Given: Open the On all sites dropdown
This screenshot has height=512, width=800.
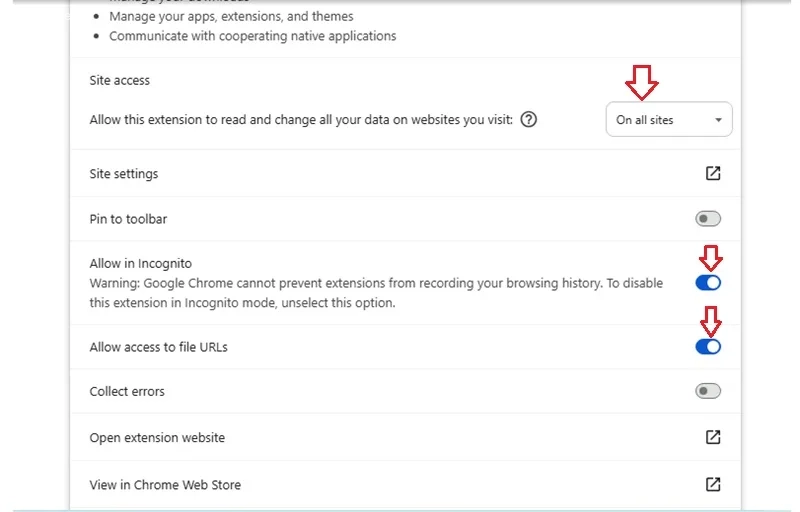Looking at the screenshot, I should coord(669,119).
